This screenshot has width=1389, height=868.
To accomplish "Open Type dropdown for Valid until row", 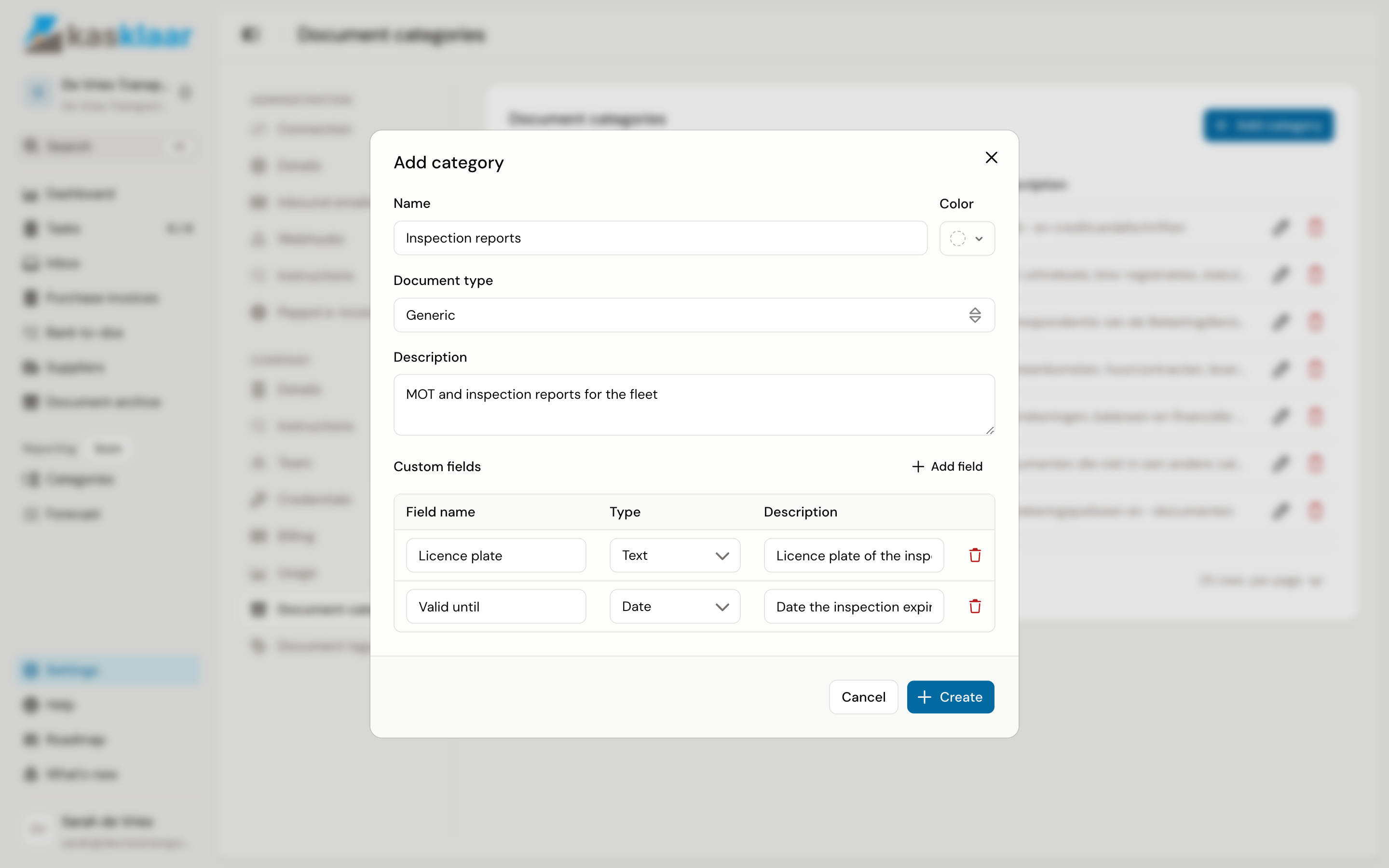I will pos(674,606).
